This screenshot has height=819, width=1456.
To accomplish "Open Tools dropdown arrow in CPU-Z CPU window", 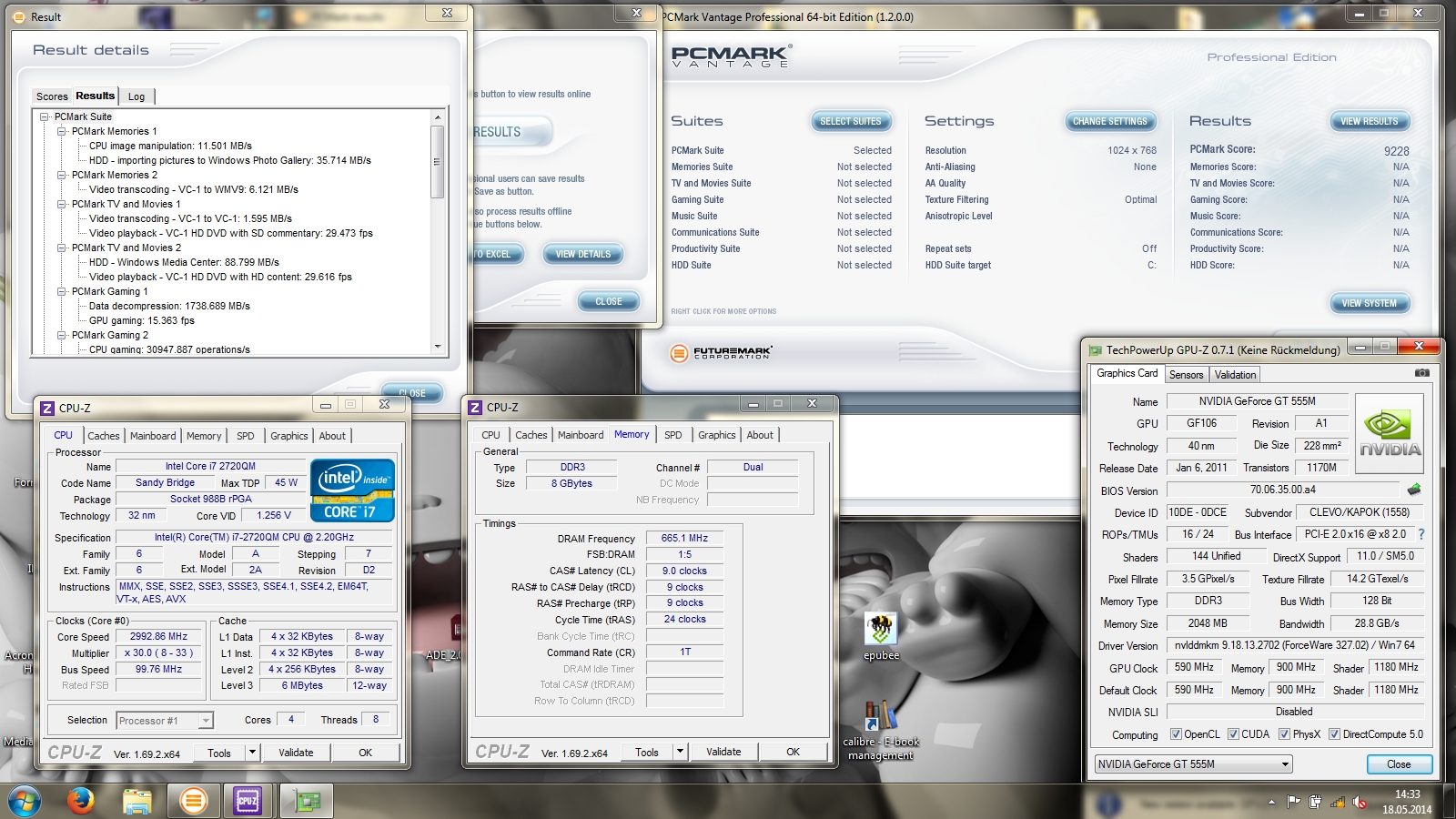I will 252,753.
